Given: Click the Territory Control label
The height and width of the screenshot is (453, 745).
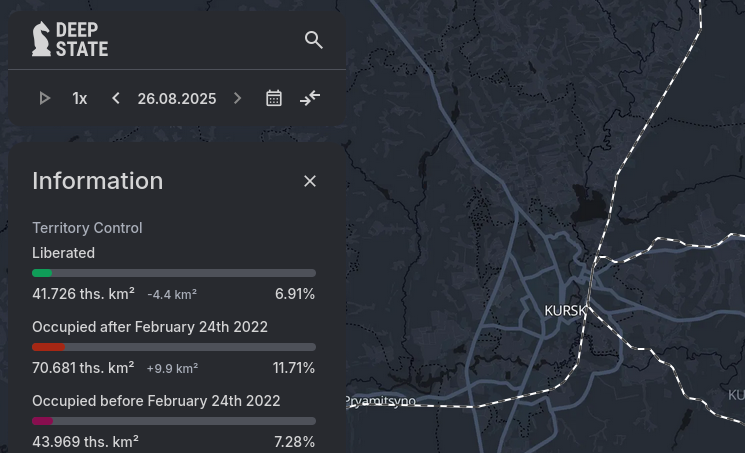Looking at the screenshot, I should [87, 228].
